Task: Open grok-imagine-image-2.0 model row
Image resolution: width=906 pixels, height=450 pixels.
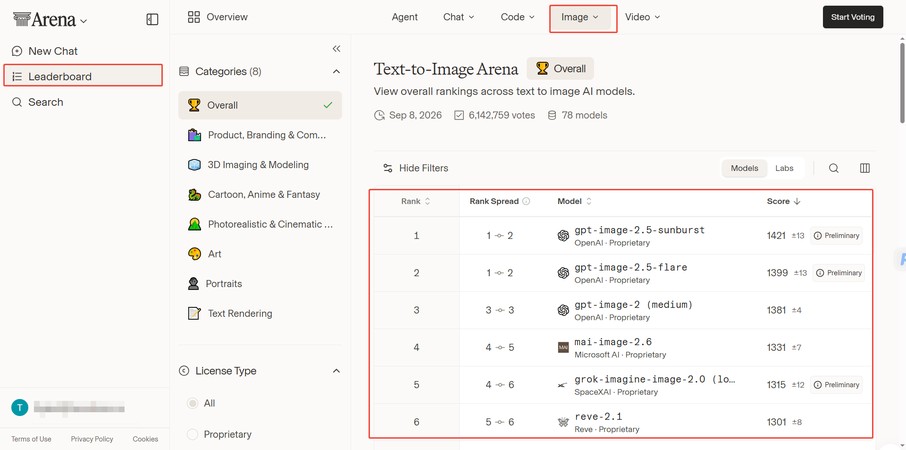Action: coord(623,385)
